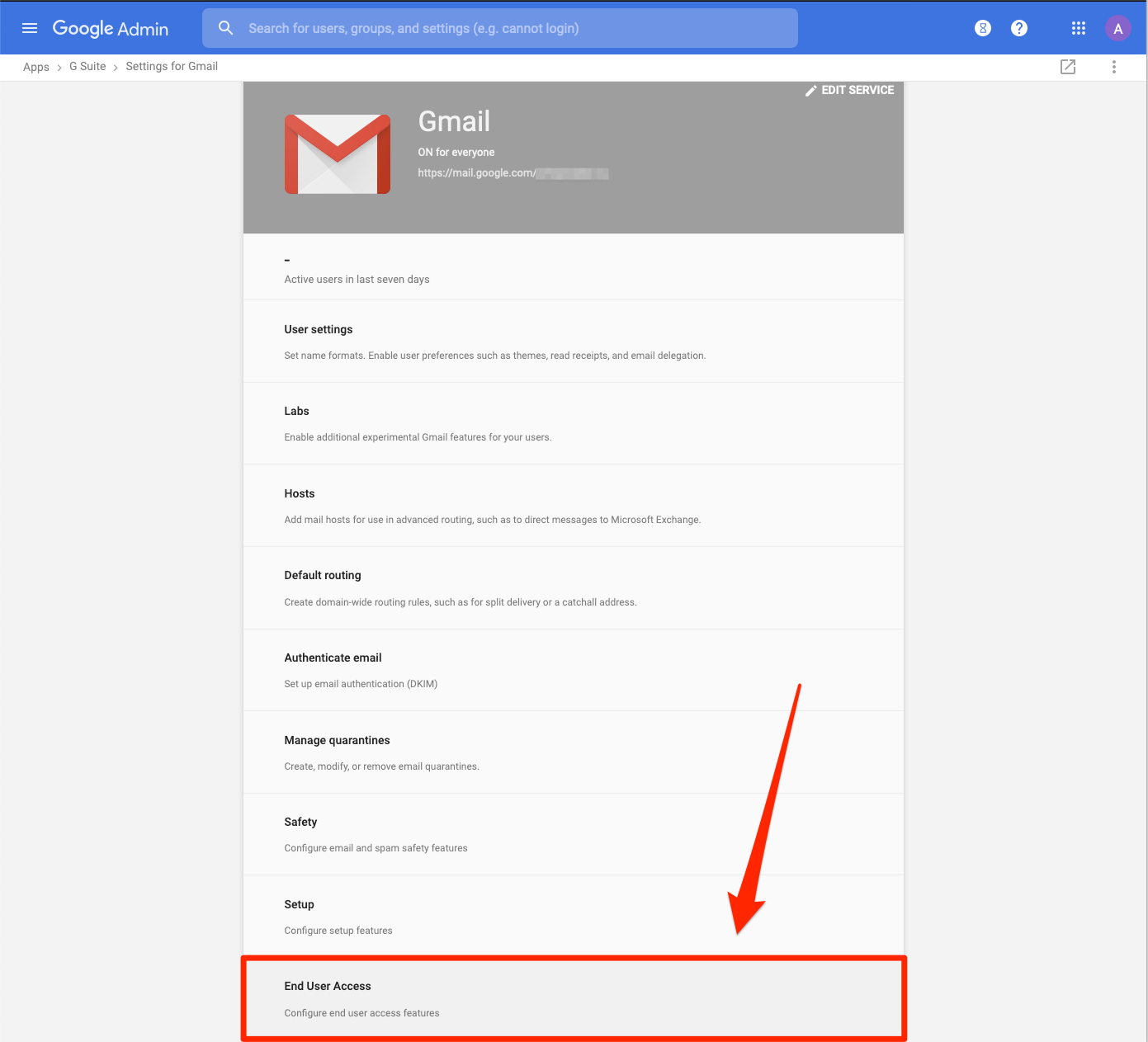This screenshot has height=1042, width=1148.
Task: Open the hourglass tasks icon
Action: pos(982,28)
